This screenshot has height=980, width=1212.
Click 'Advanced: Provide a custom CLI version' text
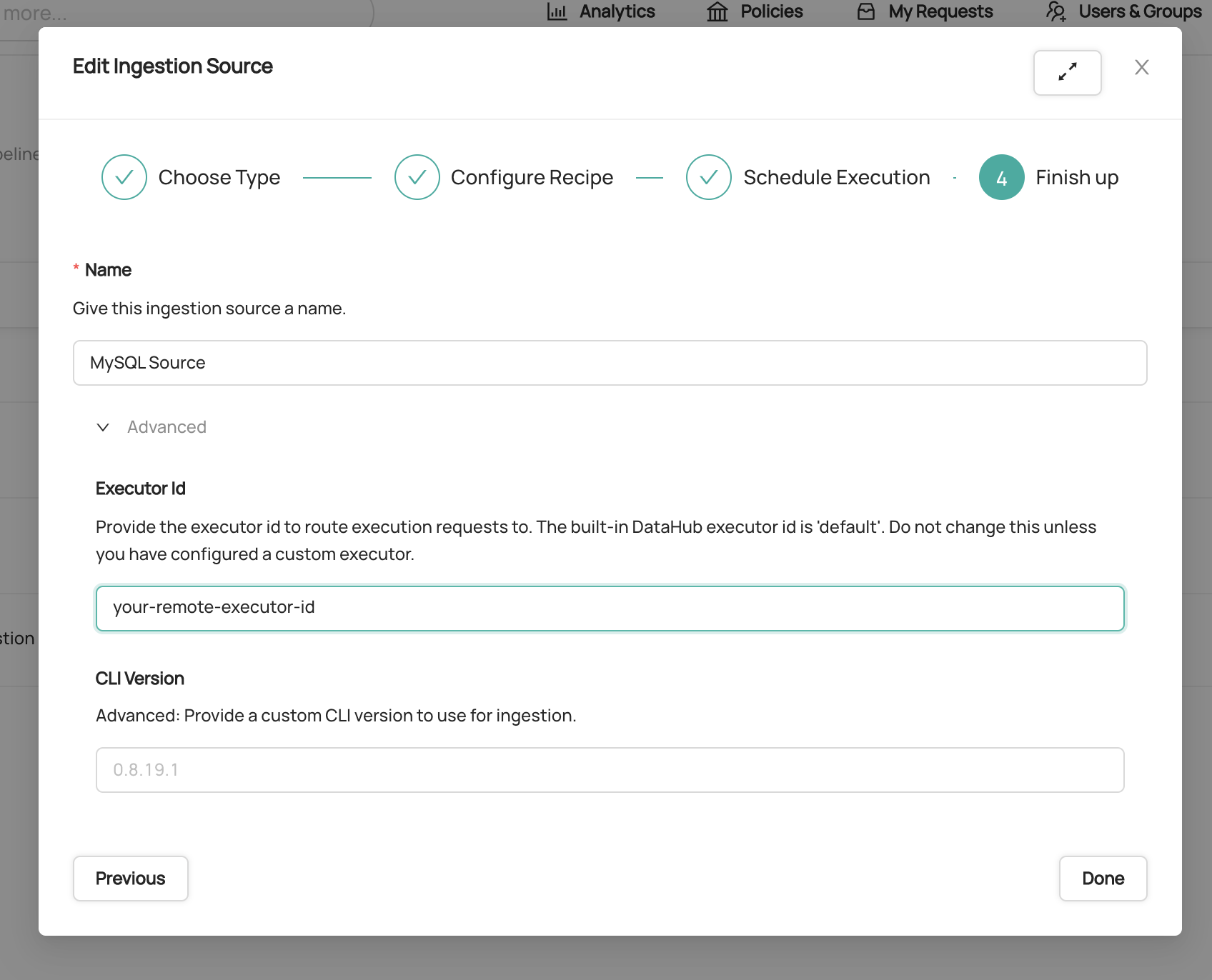pyautogui.click(x=336, y=716)
